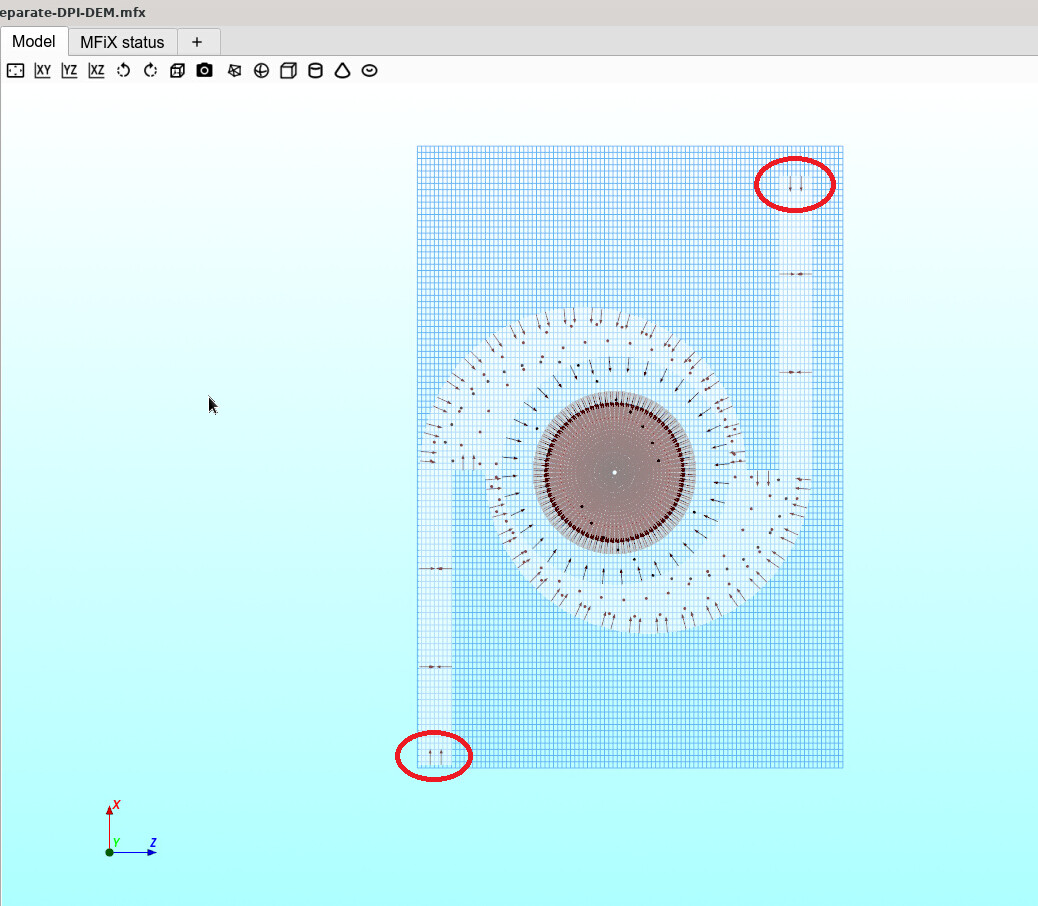This screenshot has width=1038, height=906.
Task: Rotate the view counter-clockwise
Action: click(123, 71)
